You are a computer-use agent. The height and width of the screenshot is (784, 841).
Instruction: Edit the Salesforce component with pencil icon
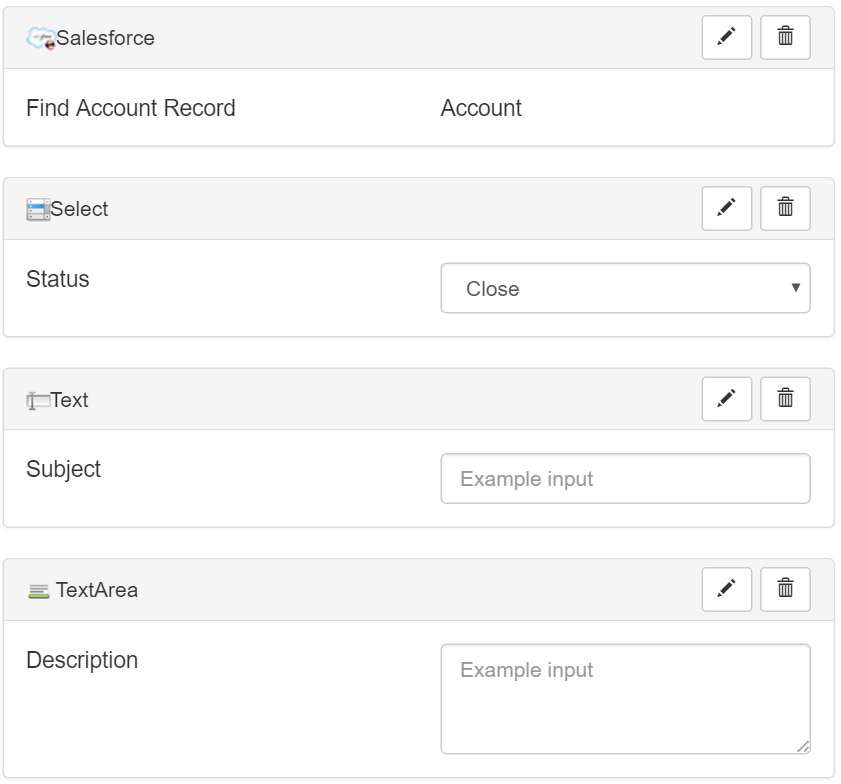[726, 38]
